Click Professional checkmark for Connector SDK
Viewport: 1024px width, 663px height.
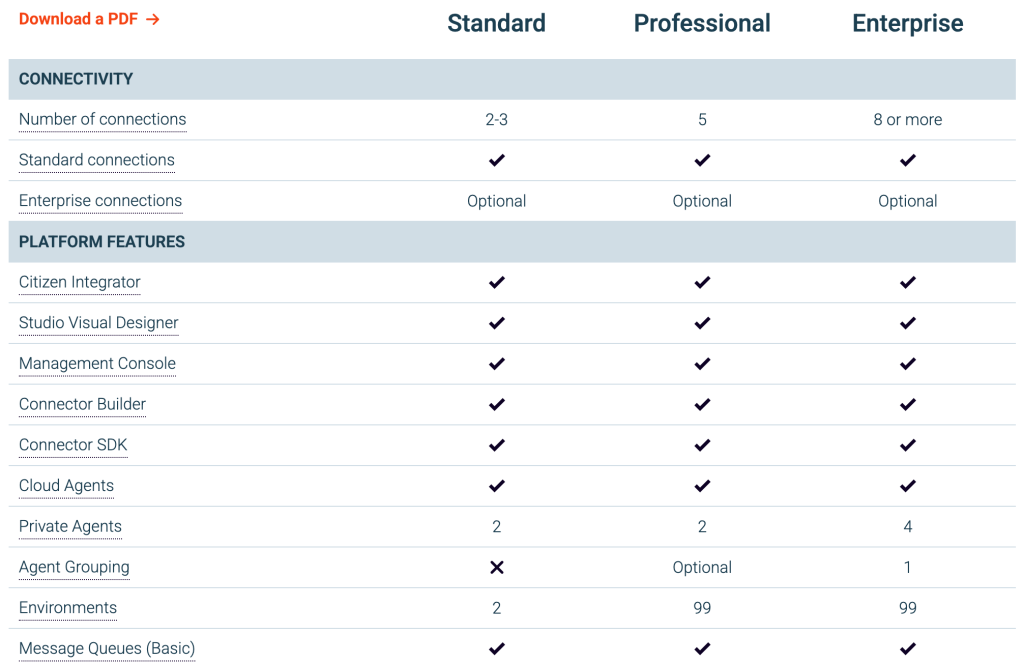(x=702, y=445)
